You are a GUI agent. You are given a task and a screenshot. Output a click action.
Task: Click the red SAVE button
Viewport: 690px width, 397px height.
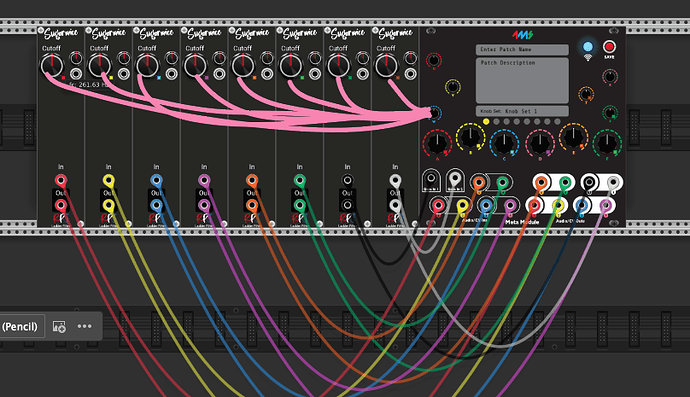click(x=609, y=47)
